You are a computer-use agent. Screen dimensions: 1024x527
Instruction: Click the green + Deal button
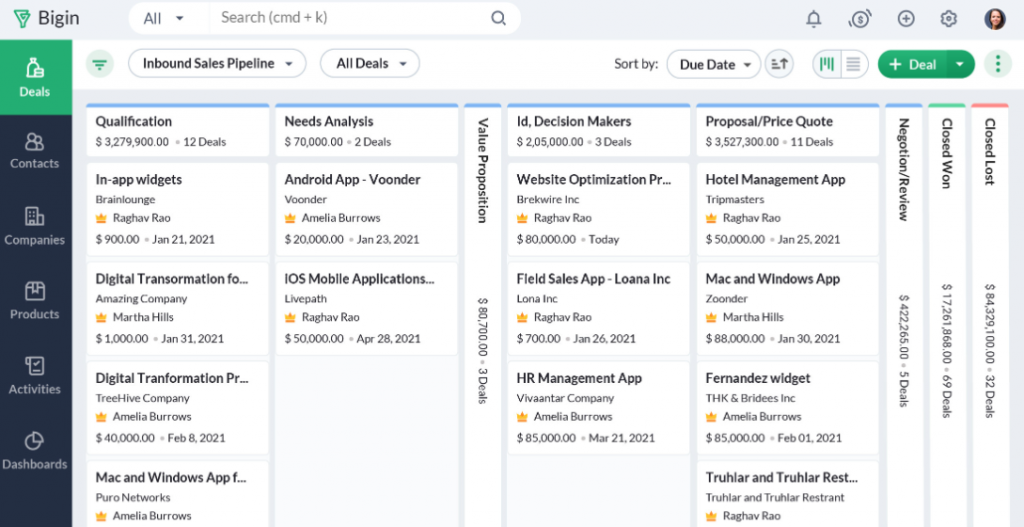tap(911, 64)
